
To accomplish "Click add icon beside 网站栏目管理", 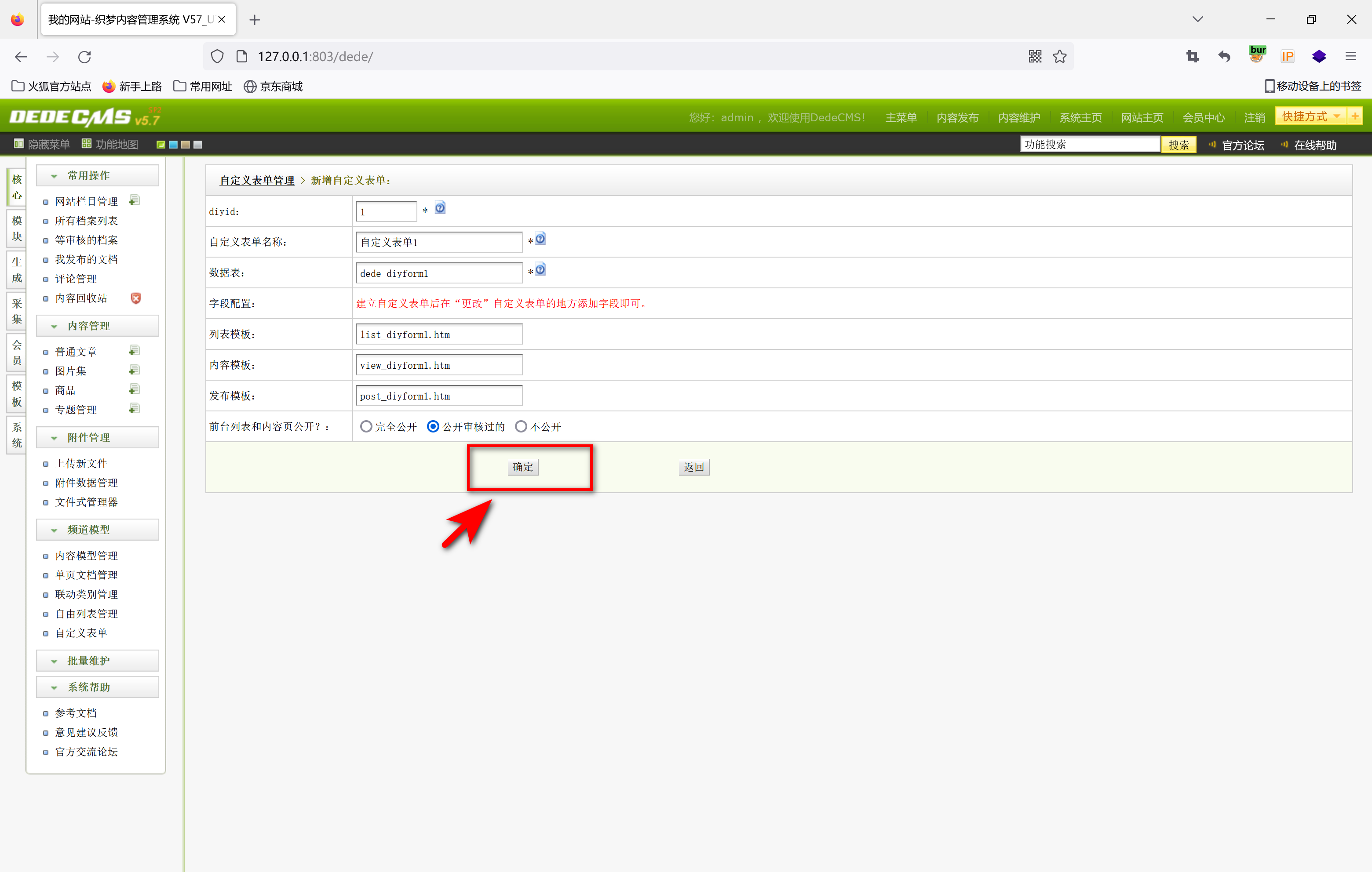I will pyautogui.click(x=135, y=200).
